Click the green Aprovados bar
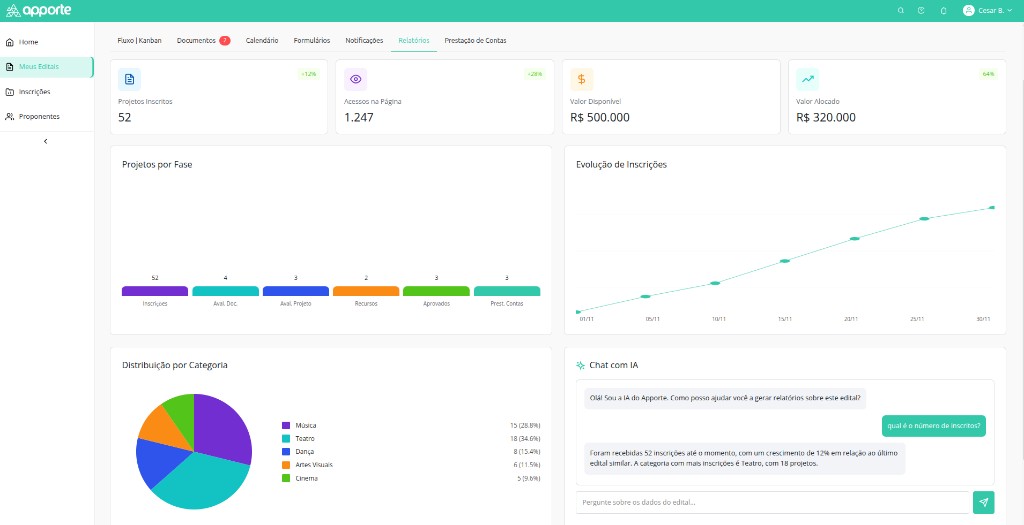Image resolution: width=1024 pixels, height=525 pixels. pyautogui.click(x=436, y=291)
